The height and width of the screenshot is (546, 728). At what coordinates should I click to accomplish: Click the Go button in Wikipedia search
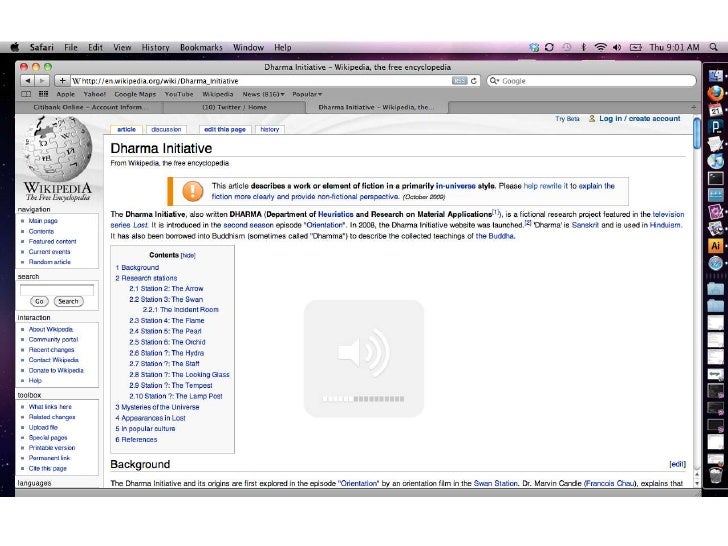pos(39,301)
